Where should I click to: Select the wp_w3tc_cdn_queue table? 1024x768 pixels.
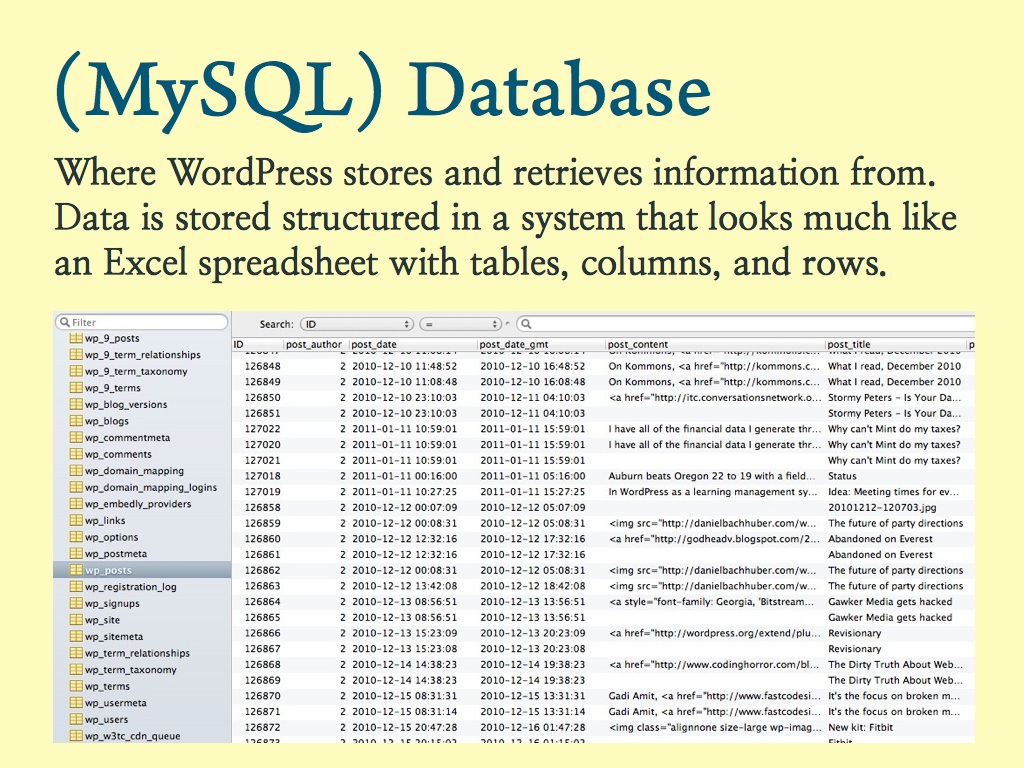pyautogui.click(x=133, y=736)
